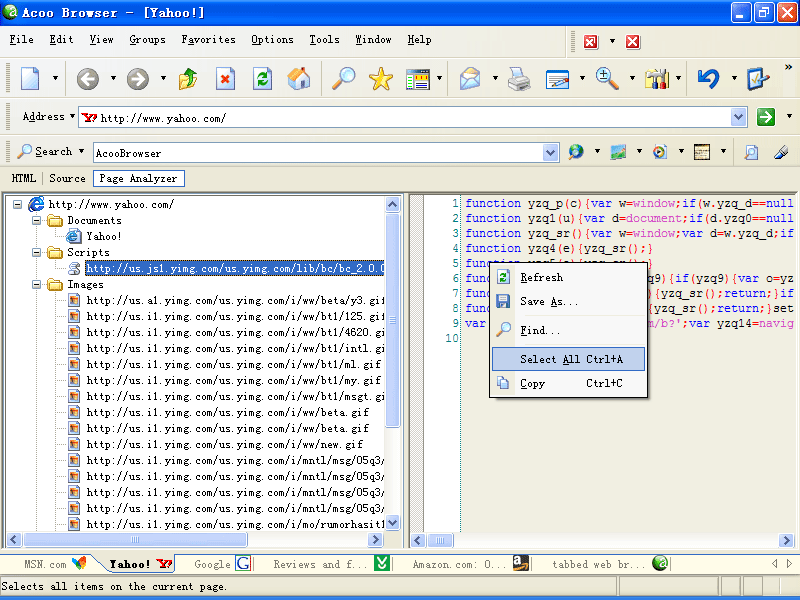Open the Forward button history dropdown arrow
This screenshot has height=600, width=800.
tap(163, 78)
